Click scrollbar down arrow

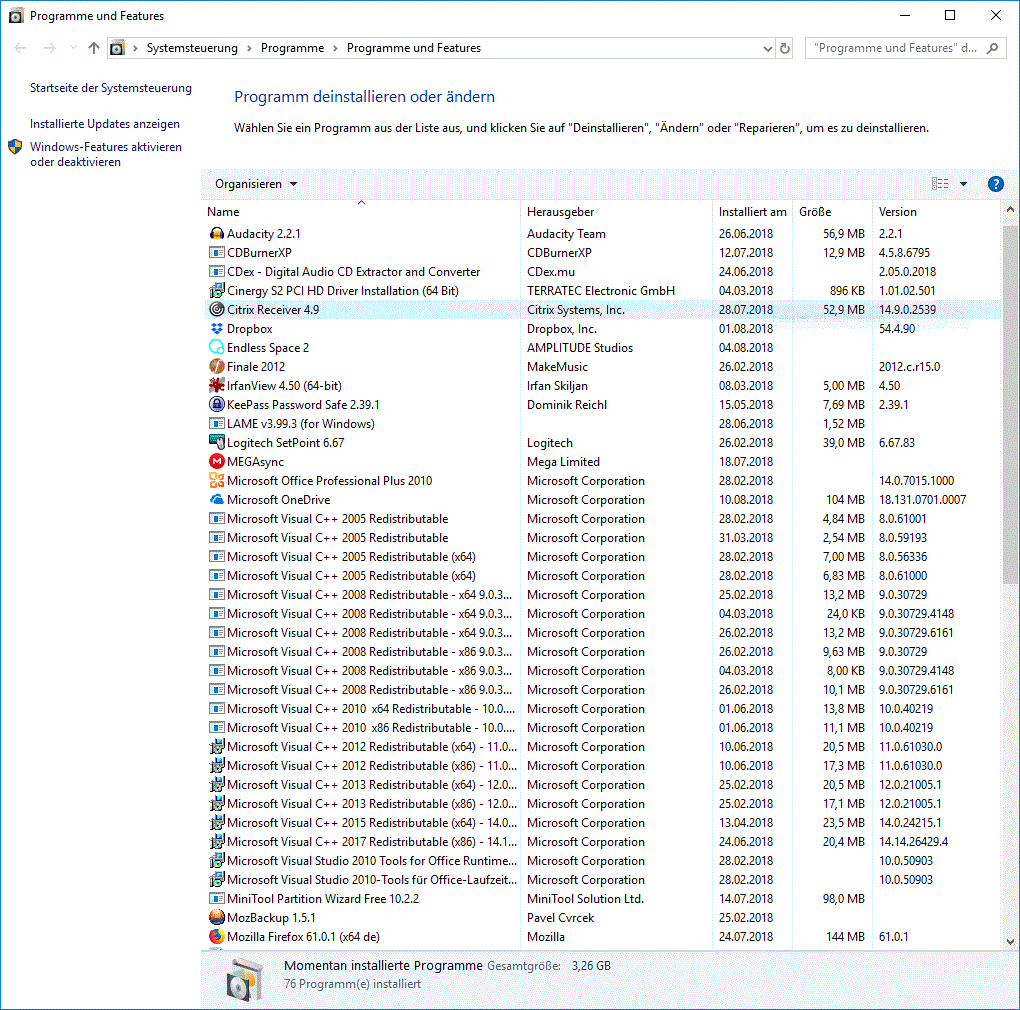pyautogui.click(x=1010, y=941)
